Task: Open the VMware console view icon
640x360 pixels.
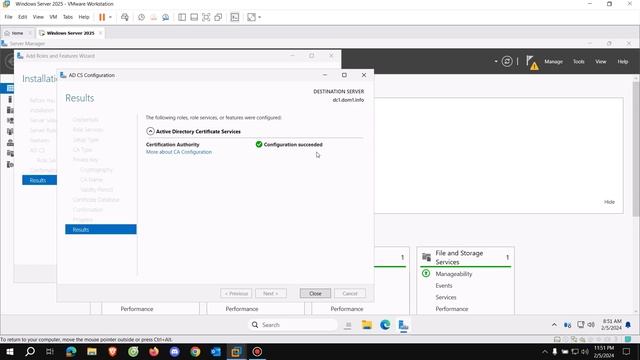Action: (235, 17)
